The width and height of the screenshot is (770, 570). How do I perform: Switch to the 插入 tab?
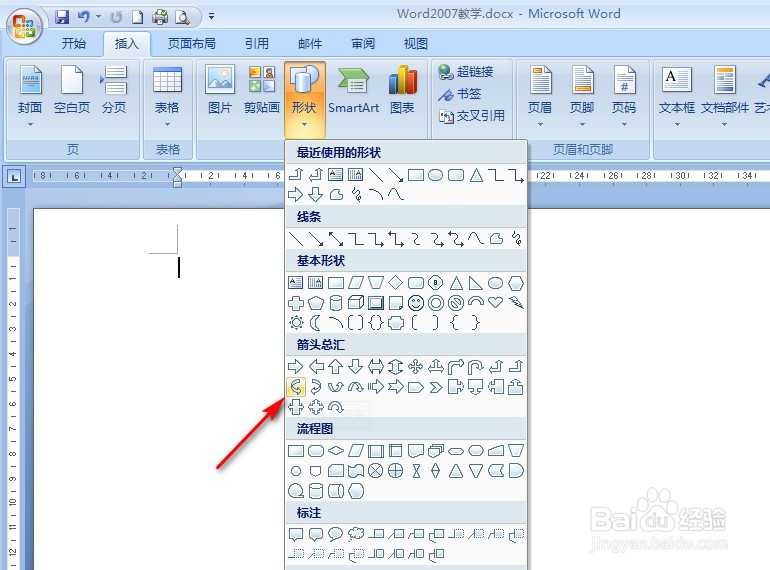(127, 44)
